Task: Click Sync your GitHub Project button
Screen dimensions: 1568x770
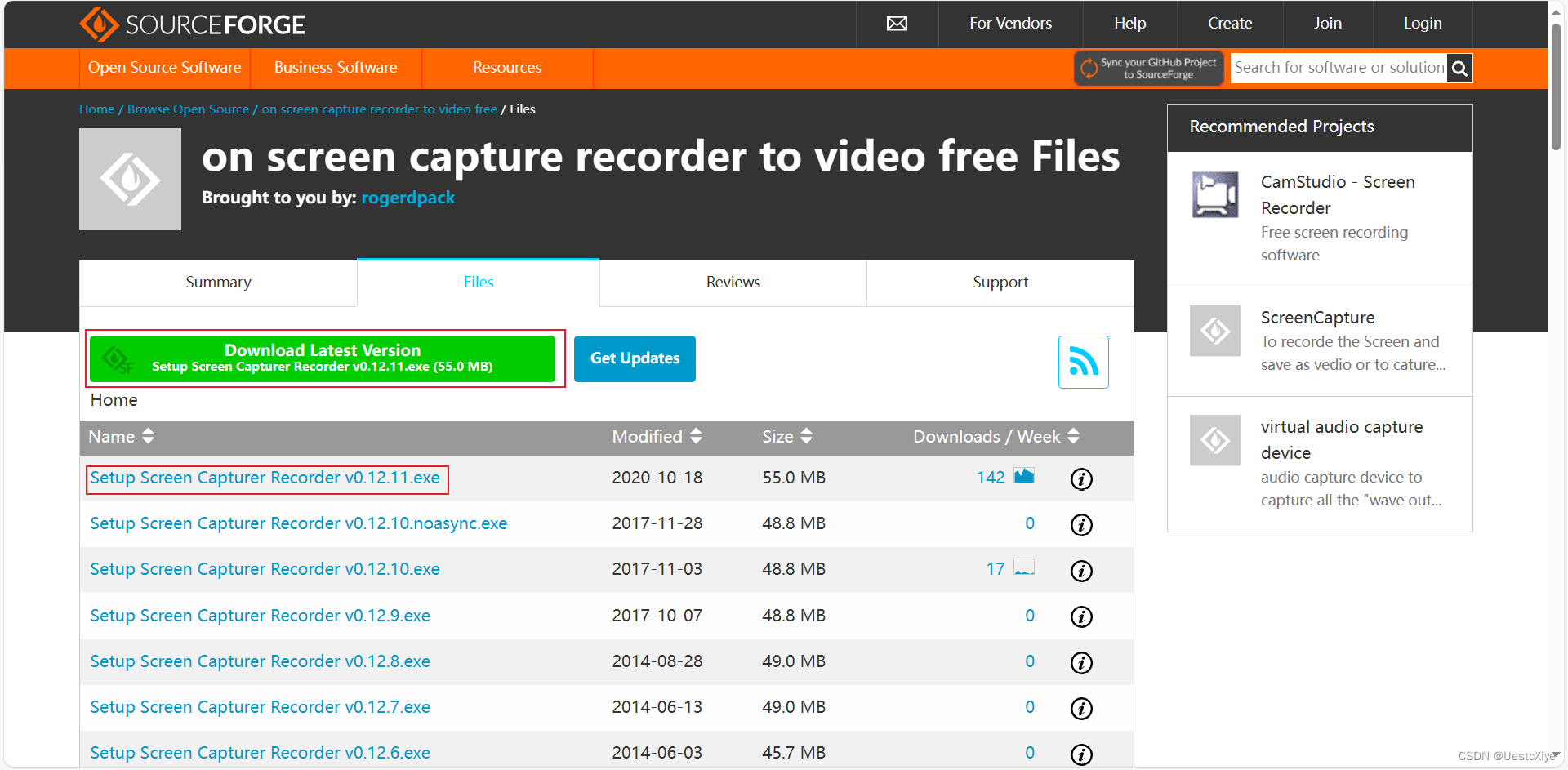Action: [1148, 68]
